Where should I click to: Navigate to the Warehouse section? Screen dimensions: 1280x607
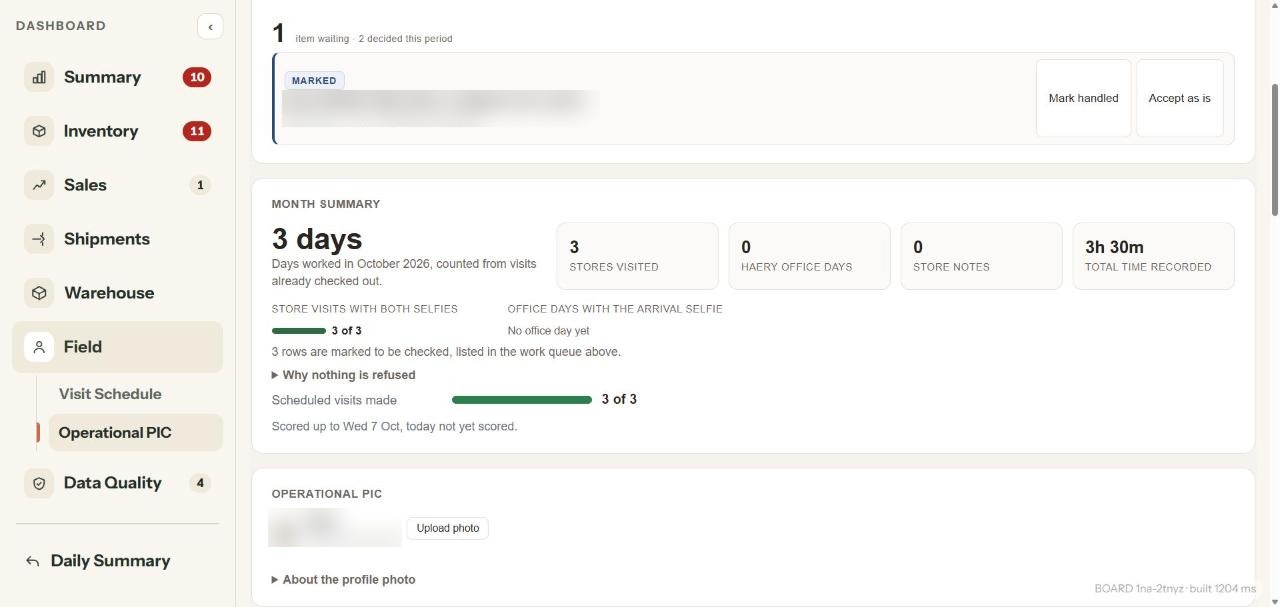pyautogui.click(x=117, y=293)
